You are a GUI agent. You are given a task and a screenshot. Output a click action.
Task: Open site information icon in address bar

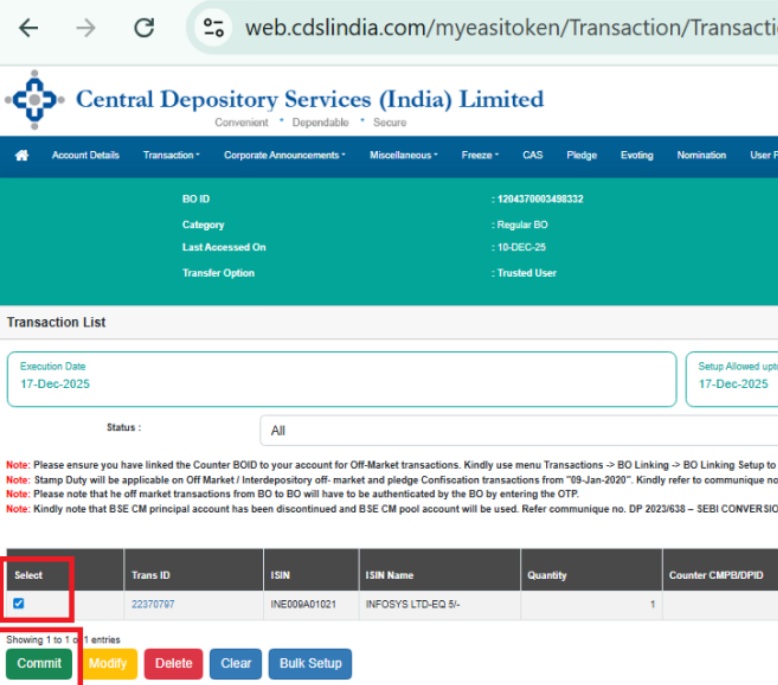point(213,28)
